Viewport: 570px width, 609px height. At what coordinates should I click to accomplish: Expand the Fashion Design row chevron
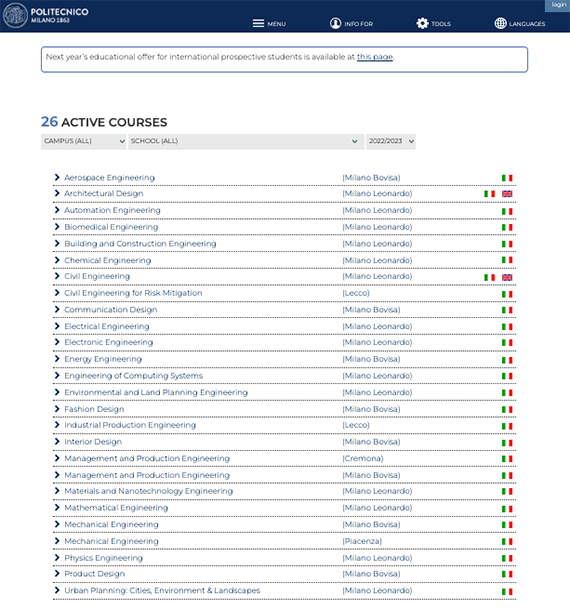click(57, 409)
